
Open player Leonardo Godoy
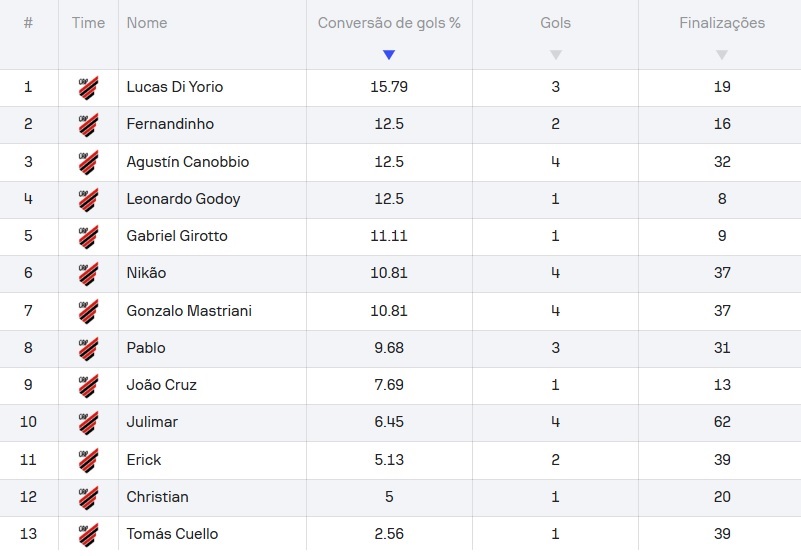point(183,199)
